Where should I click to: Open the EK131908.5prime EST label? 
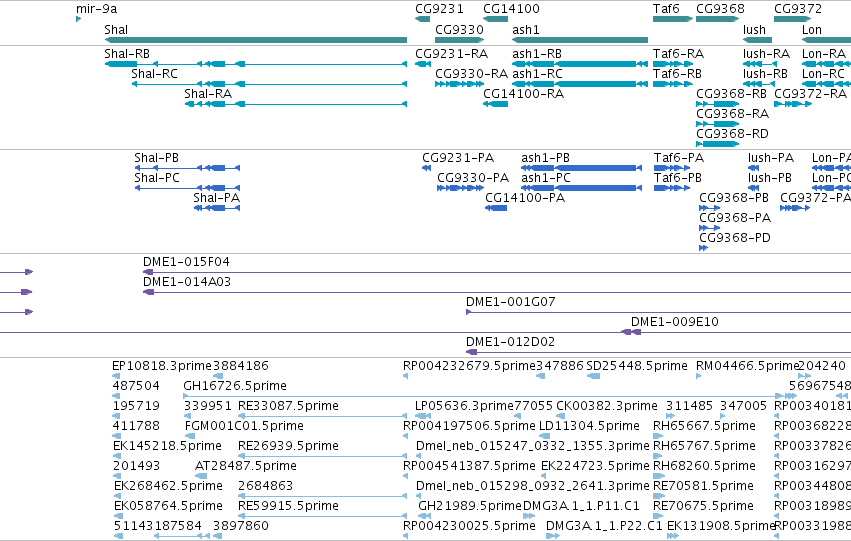pyautogui.click(x=720, y=526)
